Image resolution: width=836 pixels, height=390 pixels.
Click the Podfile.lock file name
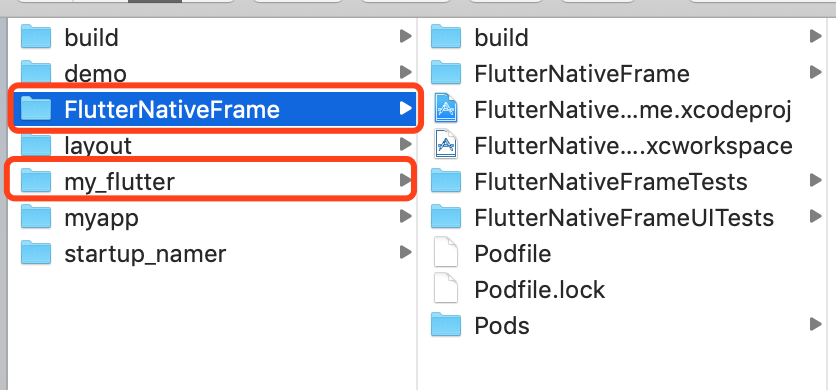[540, 290]
